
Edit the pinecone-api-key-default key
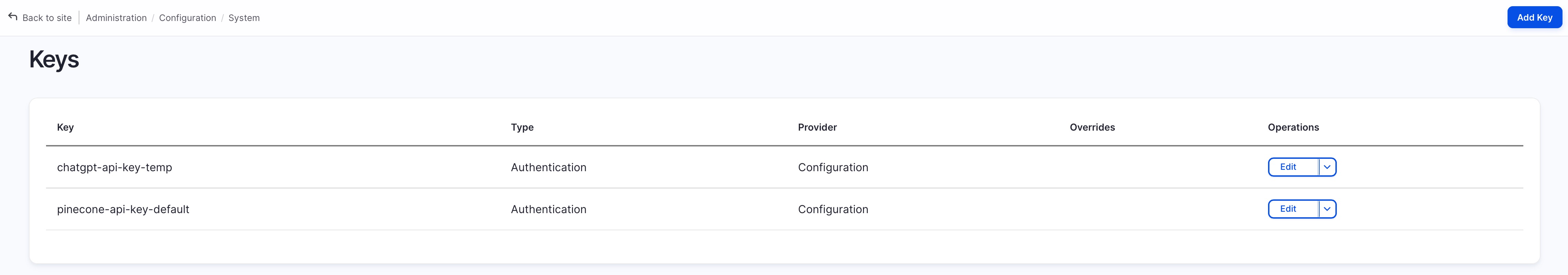(1288, 209)
